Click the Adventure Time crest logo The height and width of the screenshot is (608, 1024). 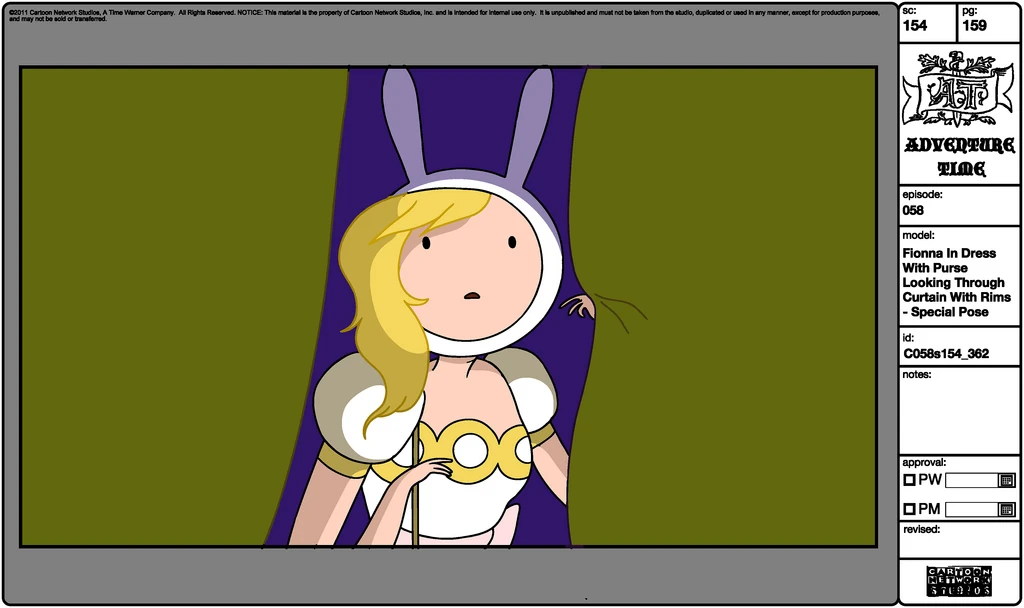coord(959,89)
